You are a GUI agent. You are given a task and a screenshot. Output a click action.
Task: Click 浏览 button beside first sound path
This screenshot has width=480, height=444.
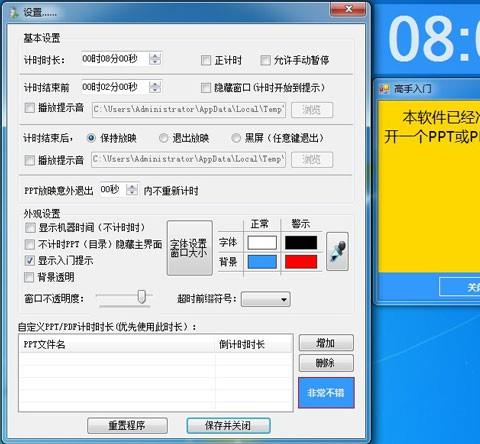point(312,110)
